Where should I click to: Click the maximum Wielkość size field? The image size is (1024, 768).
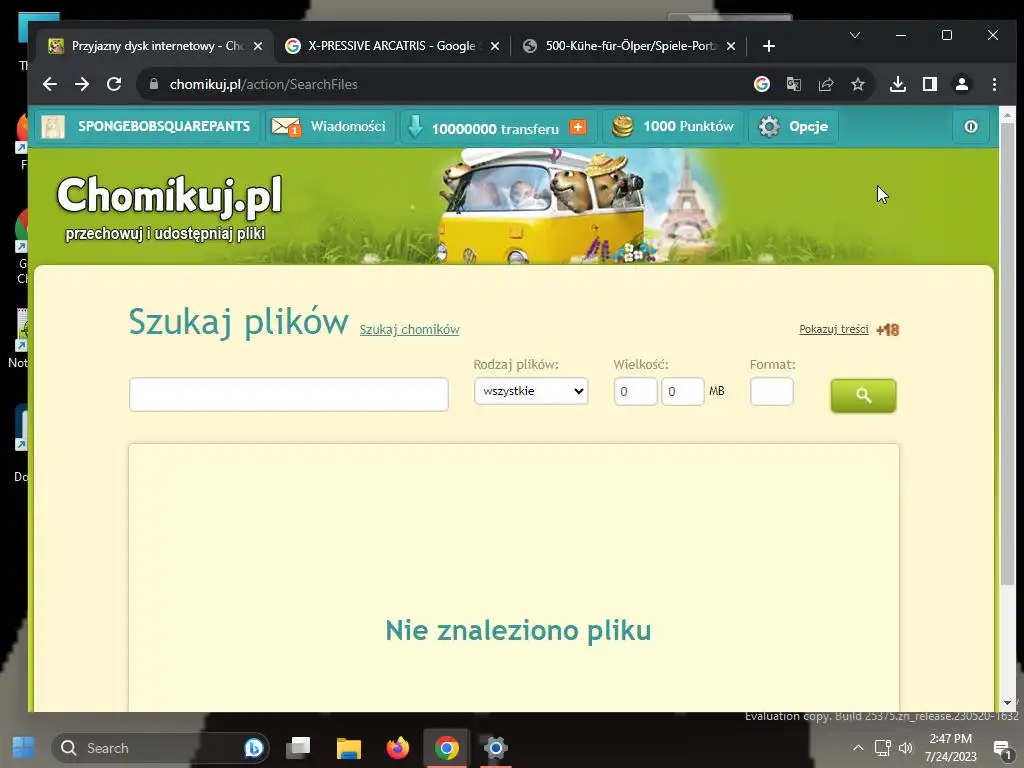tap(682, 391)
